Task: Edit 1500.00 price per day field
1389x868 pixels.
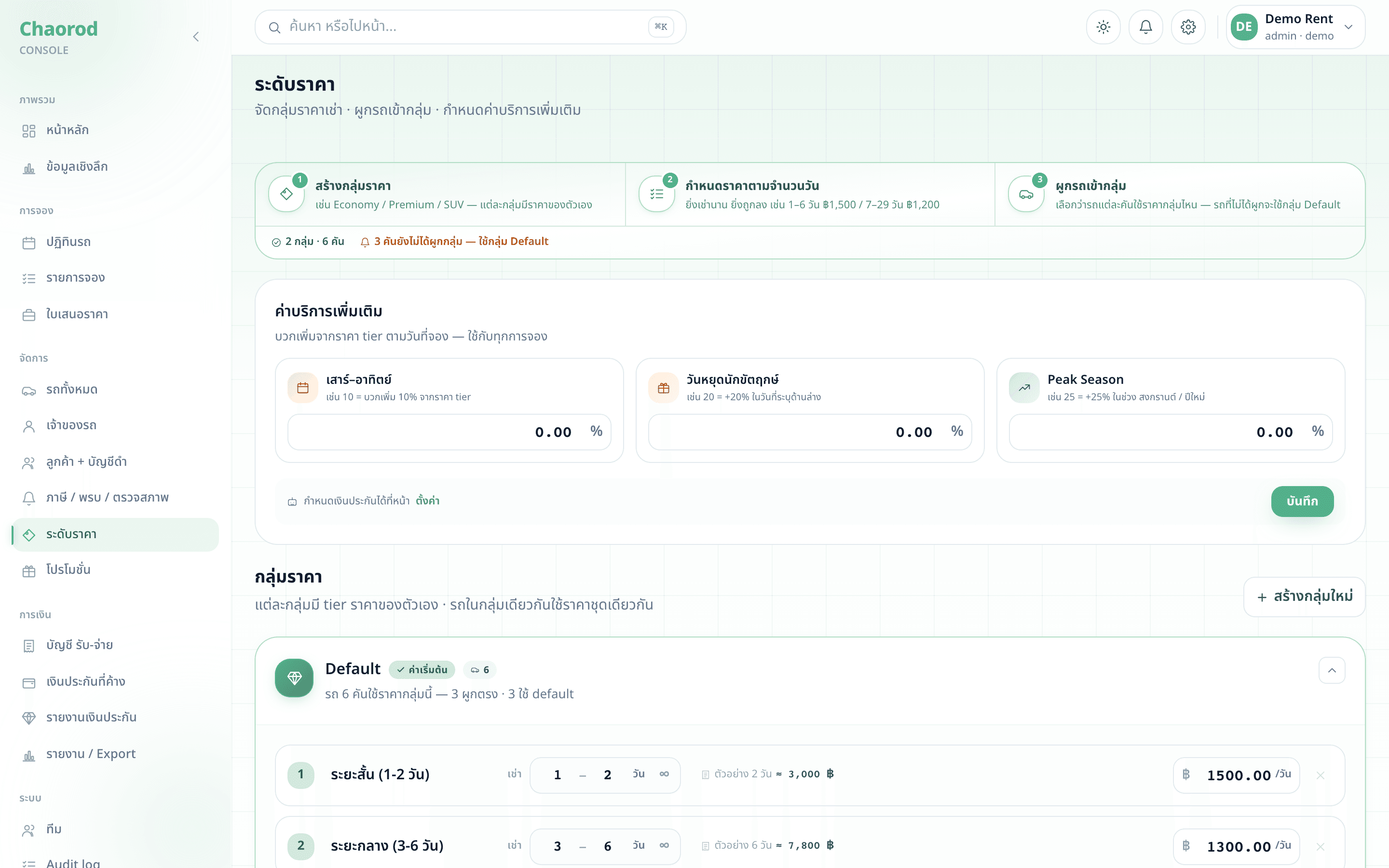Action: click(x=1236, y=775)
